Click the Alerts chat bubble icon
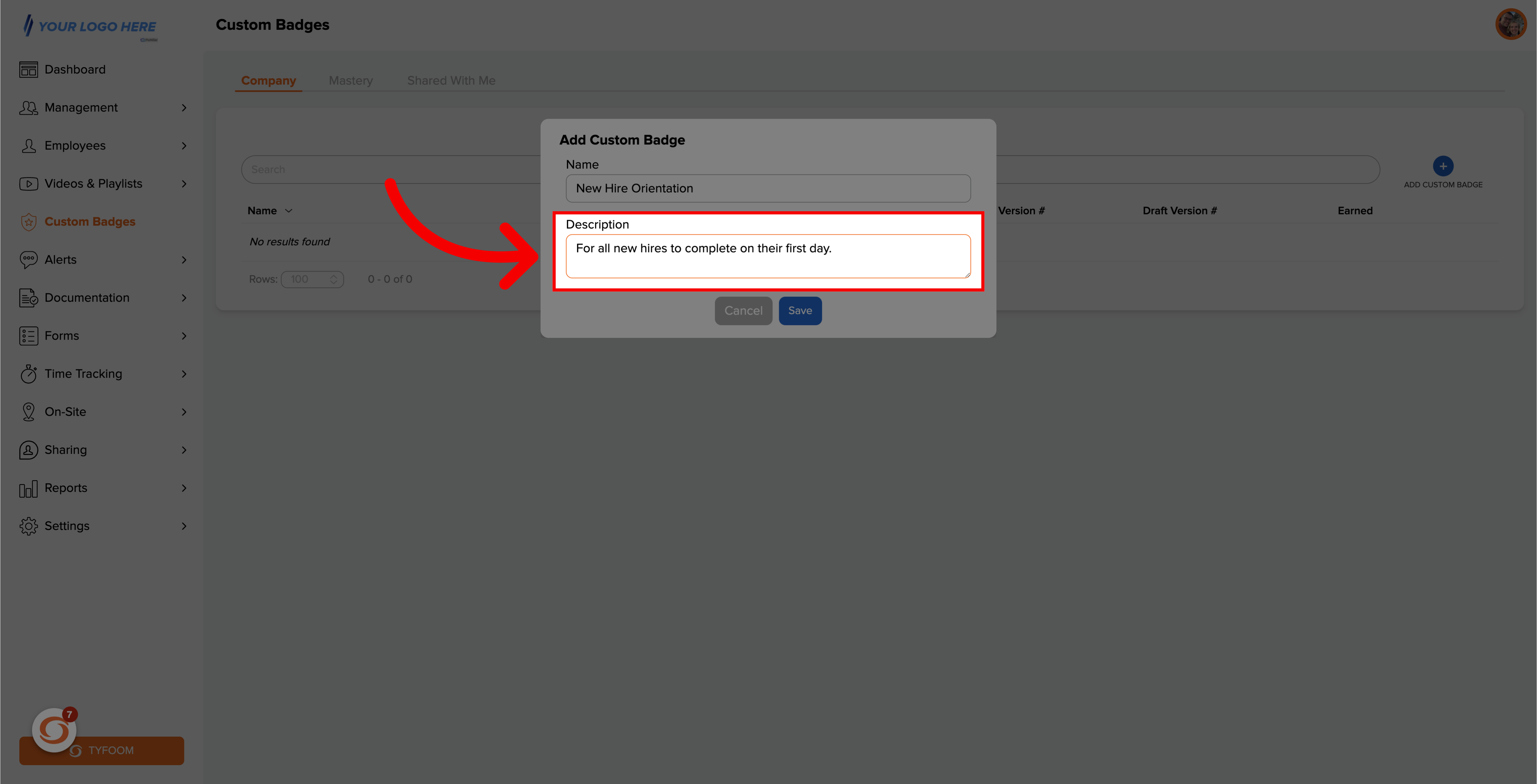The height and width of the screenshot is (784, 1537). 28,259
